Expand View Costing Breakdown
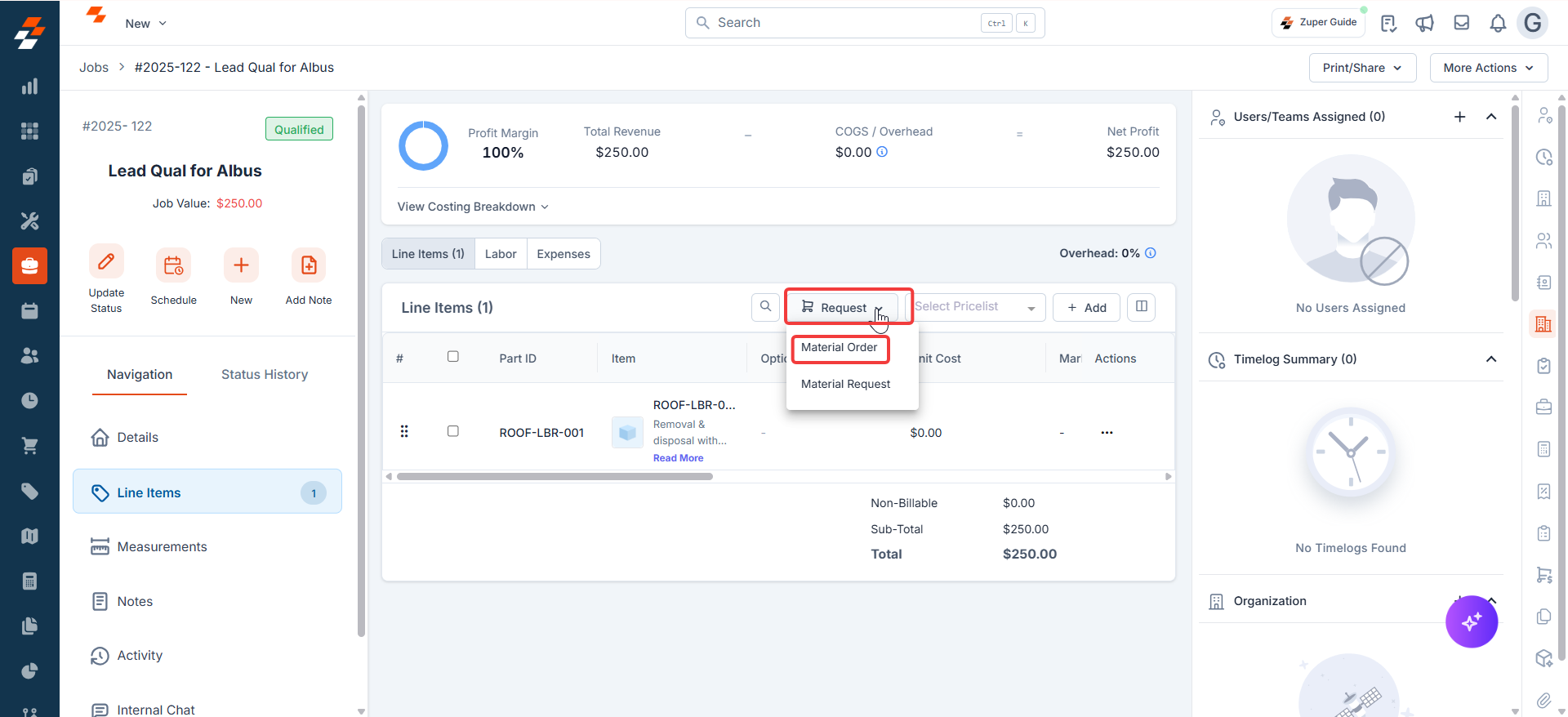Viewport: 1568px width, 717px height. (473, 207)
